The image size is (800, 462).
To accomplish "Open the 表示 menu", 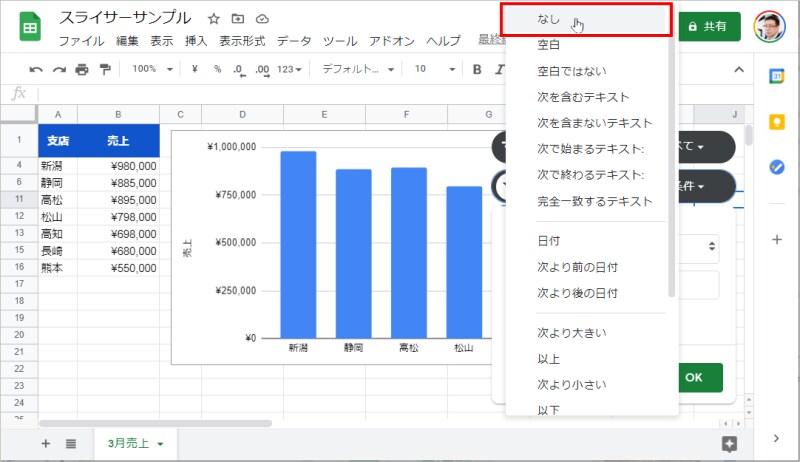I will pyautogui.click(x=162, y=41).
